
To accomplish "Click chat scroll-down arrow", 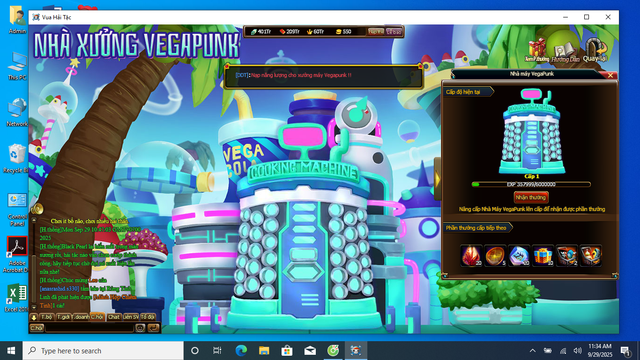I will [34, 307].
